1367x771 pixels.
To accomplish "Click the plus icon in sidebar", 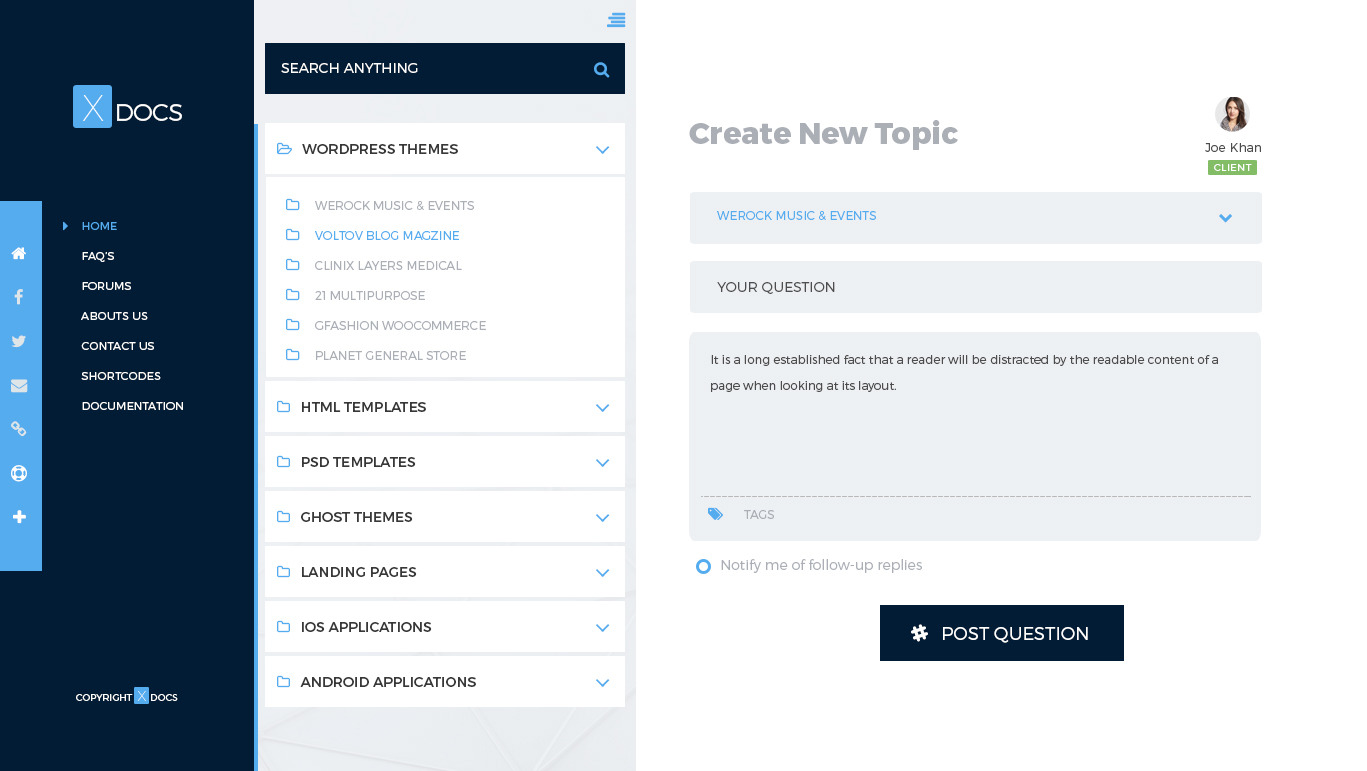I will [x=19, y=517].
